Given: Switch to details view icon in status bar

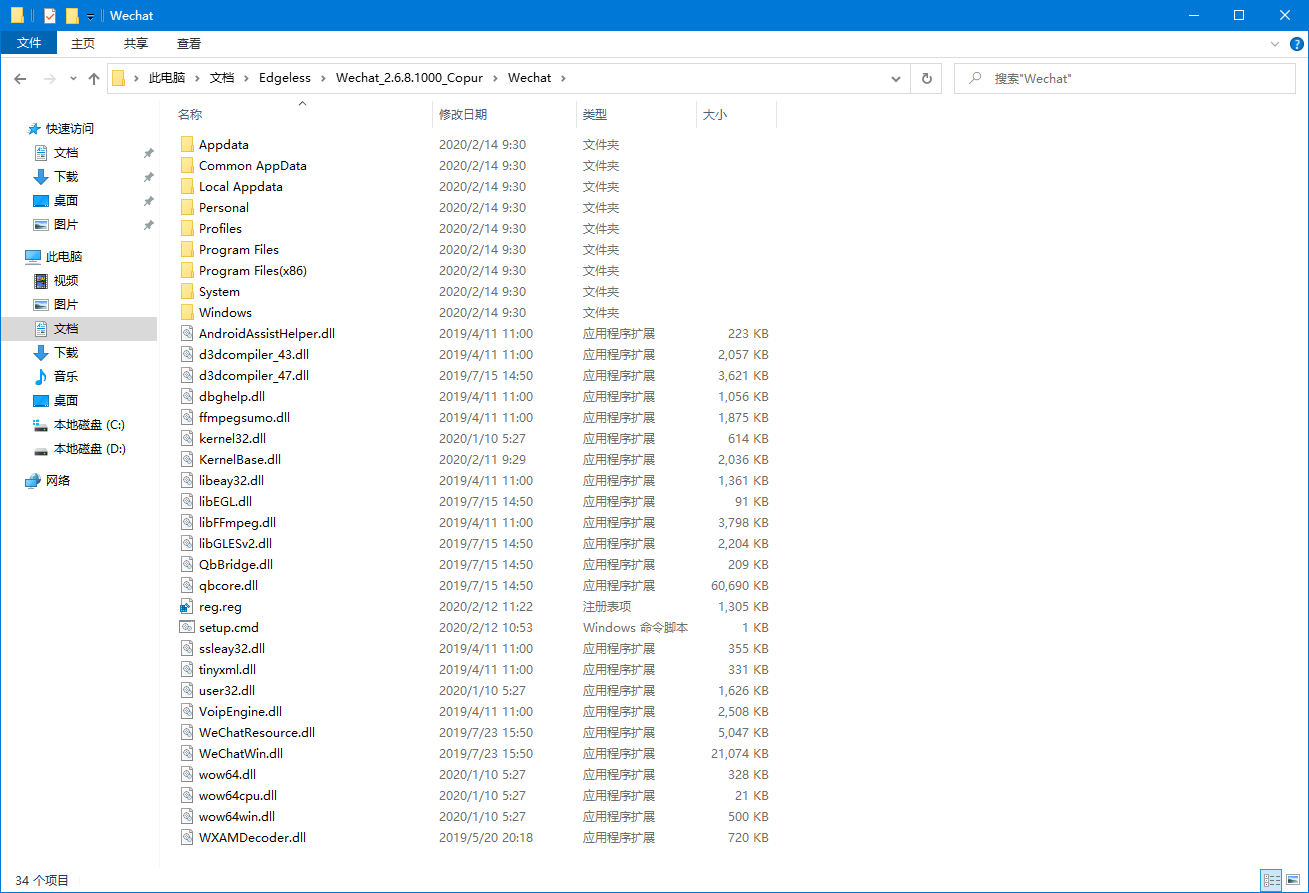Looking at the screenshot, I should [1272, 881].
